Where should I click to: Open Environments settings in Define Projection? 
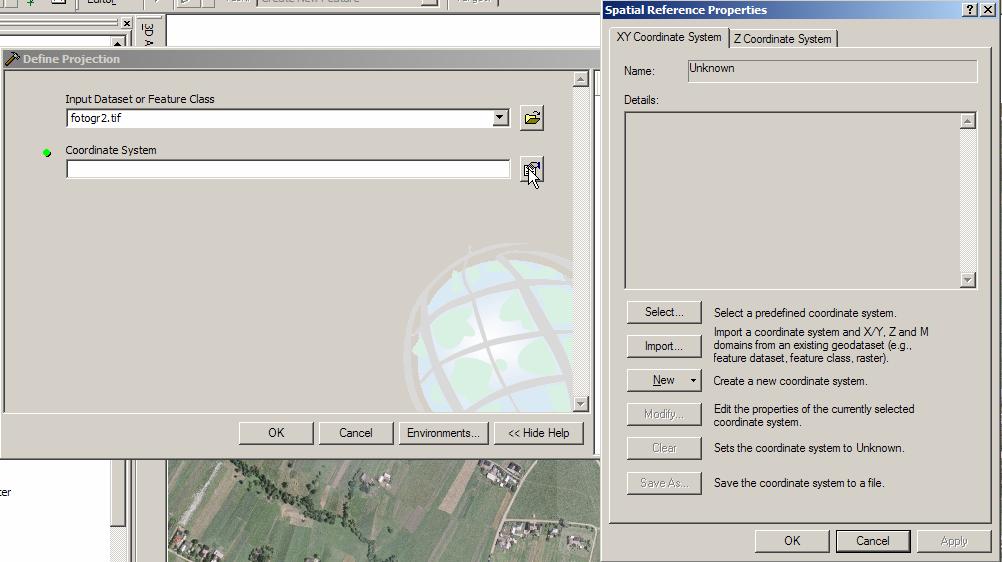click(443, 433)
